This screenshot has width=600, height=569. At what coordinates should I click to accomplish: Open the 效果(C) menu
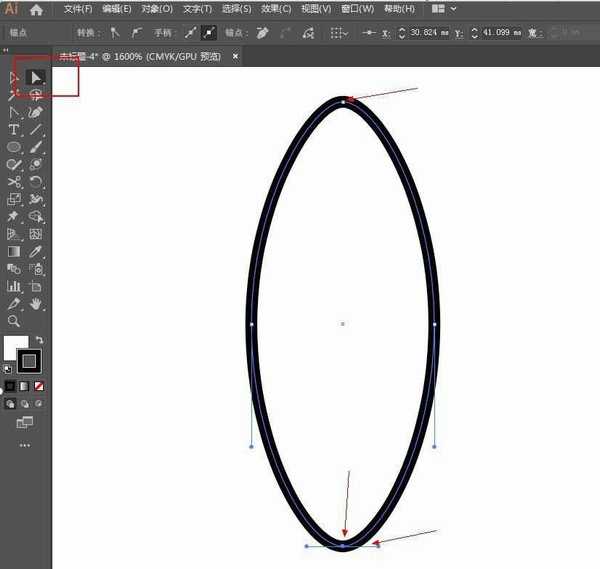click(277, 9)
